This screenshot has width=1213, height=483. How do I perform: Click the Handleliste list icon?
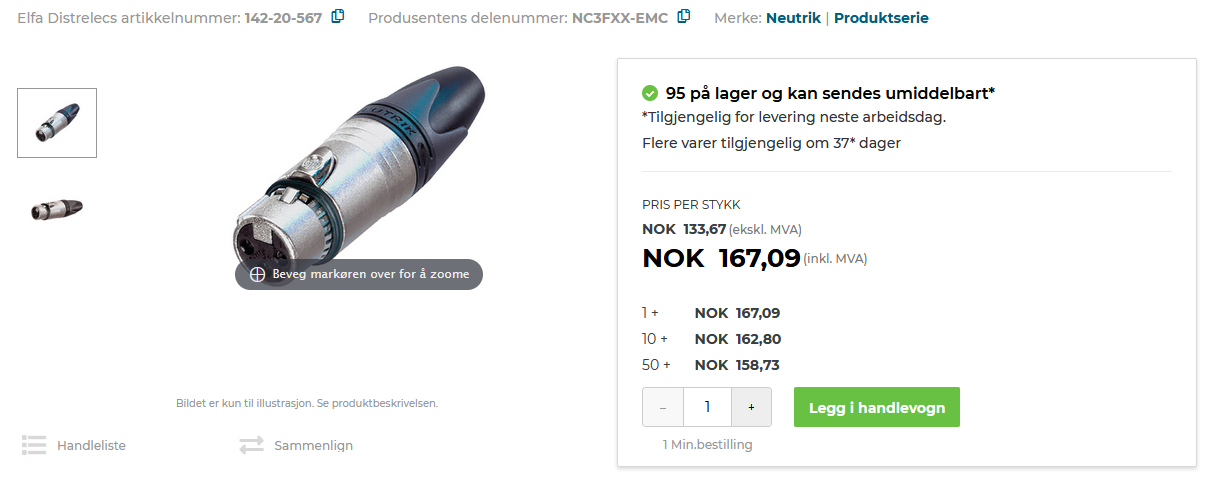coord(35,445)
